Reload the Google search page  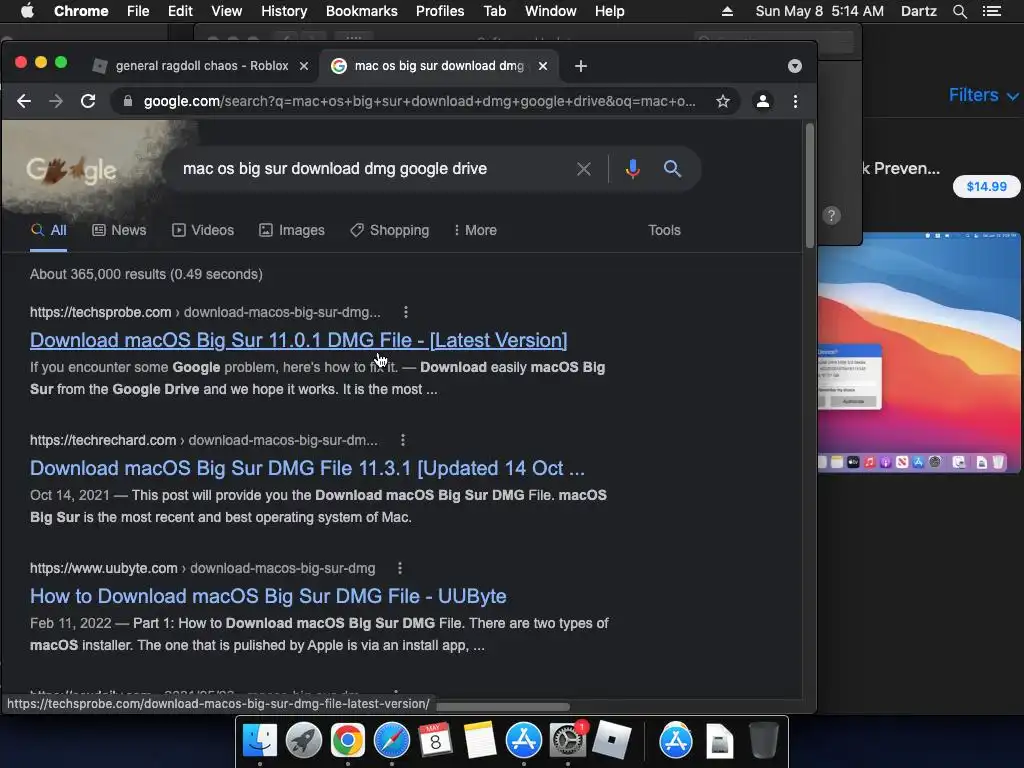(x=88, y=101)
